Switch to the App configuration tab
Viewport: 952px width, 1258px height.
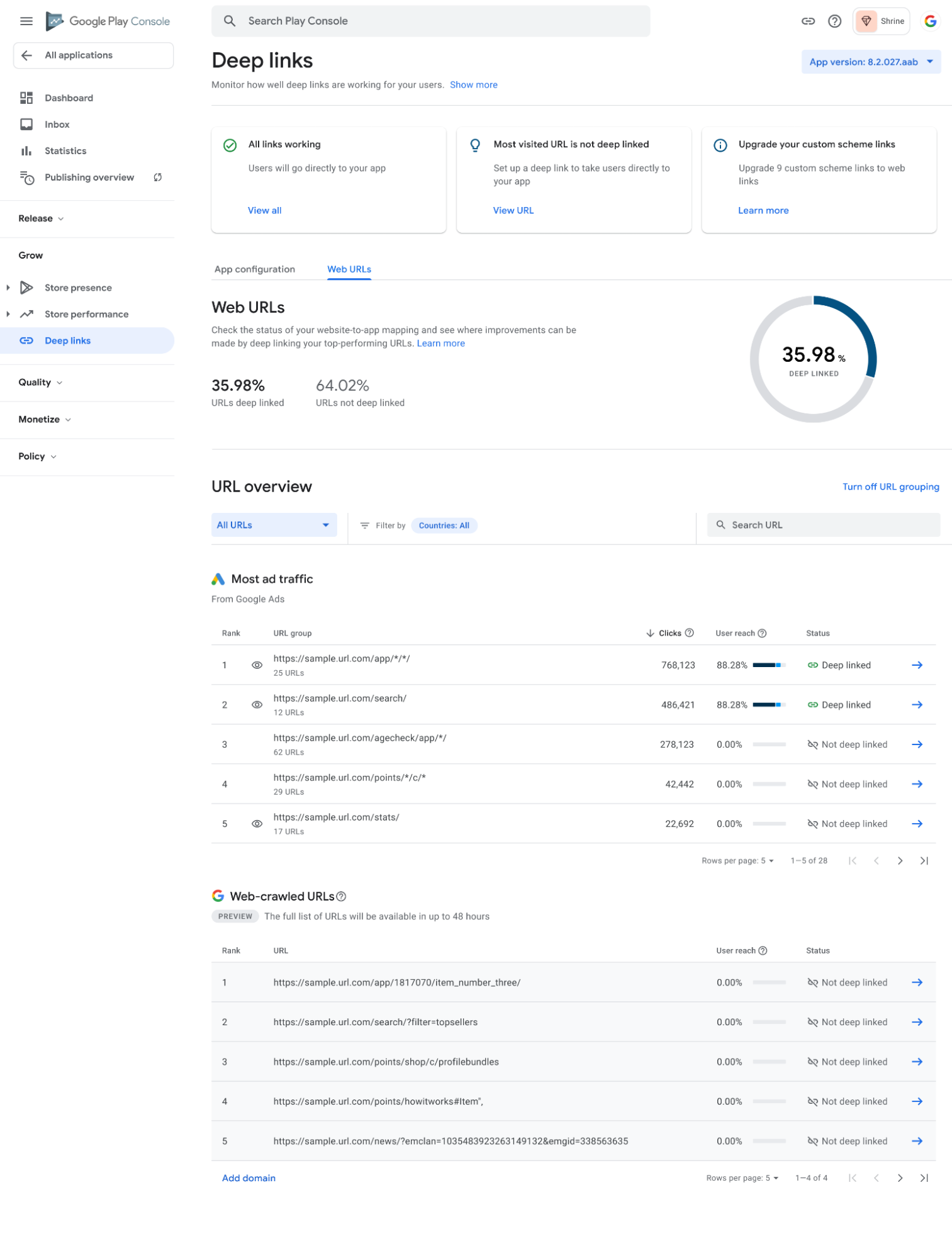254,269
